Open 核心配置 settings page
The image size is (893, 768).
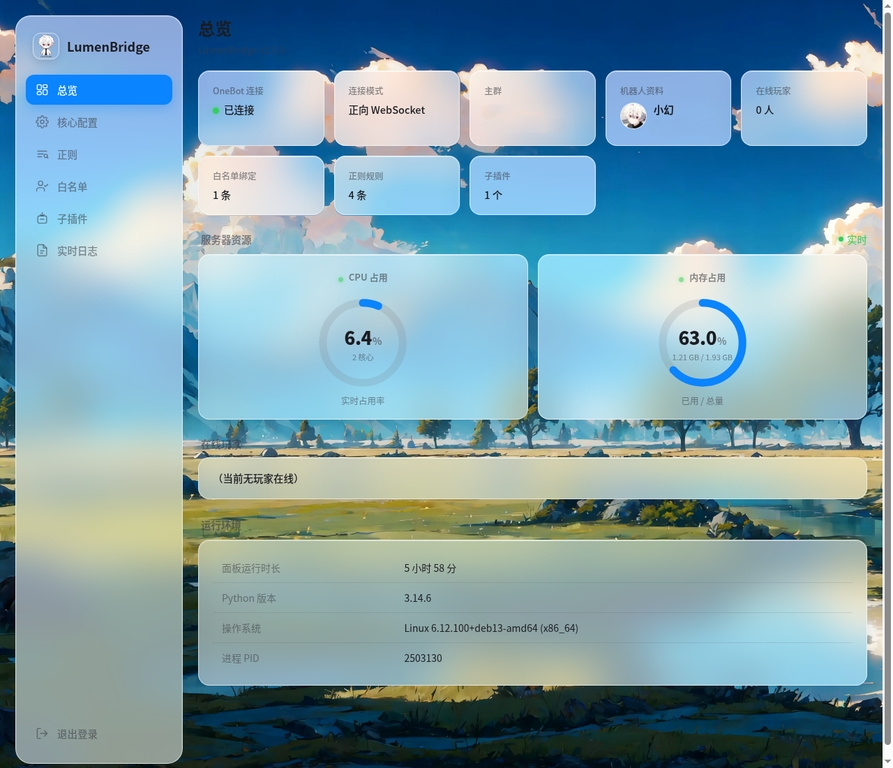pyautogui.click(x=99, y=122)
